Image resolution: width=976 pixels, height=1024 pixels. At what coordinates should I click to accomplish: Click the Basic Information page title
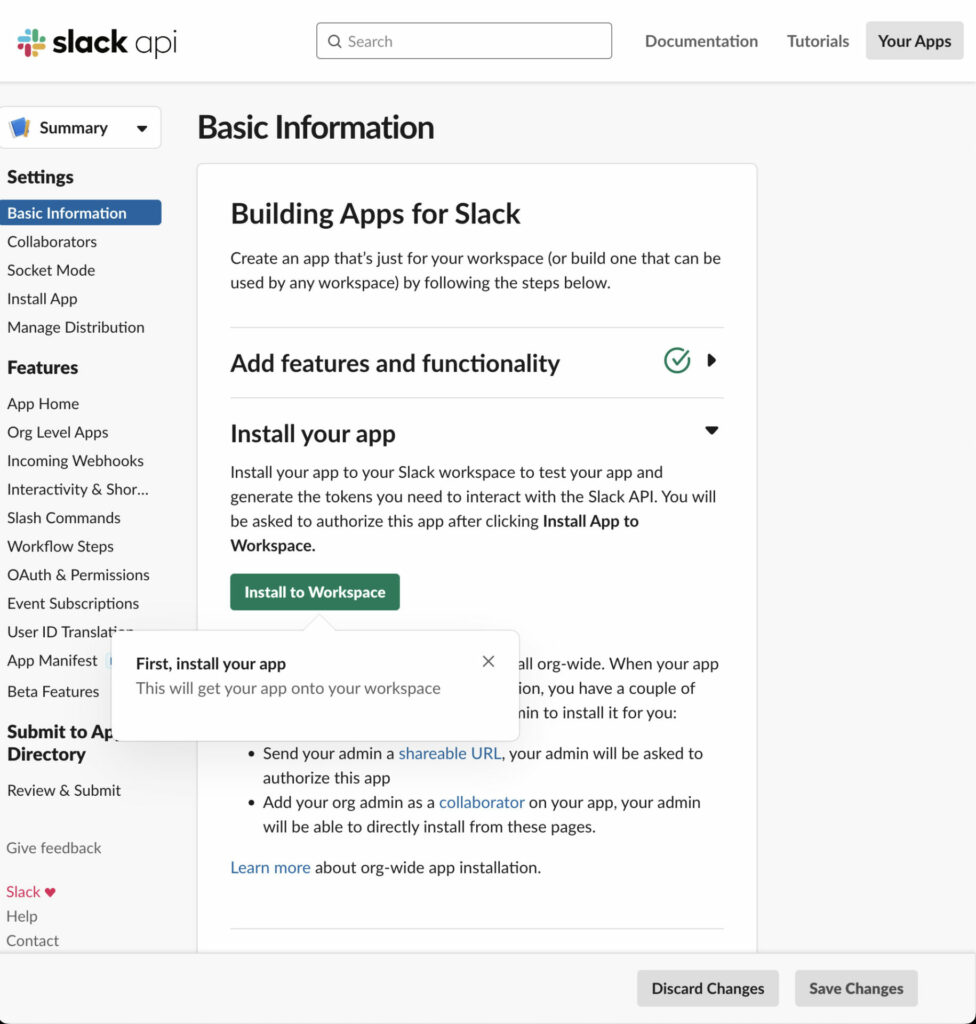coord(316,127)
